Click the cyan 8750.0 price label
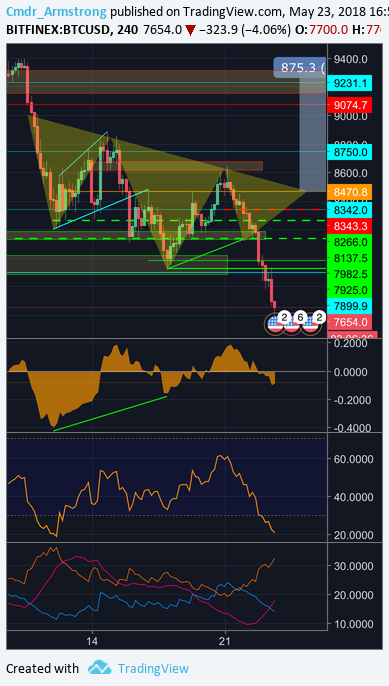The height and width of the screenshot is (686, 389). (350, 152)
